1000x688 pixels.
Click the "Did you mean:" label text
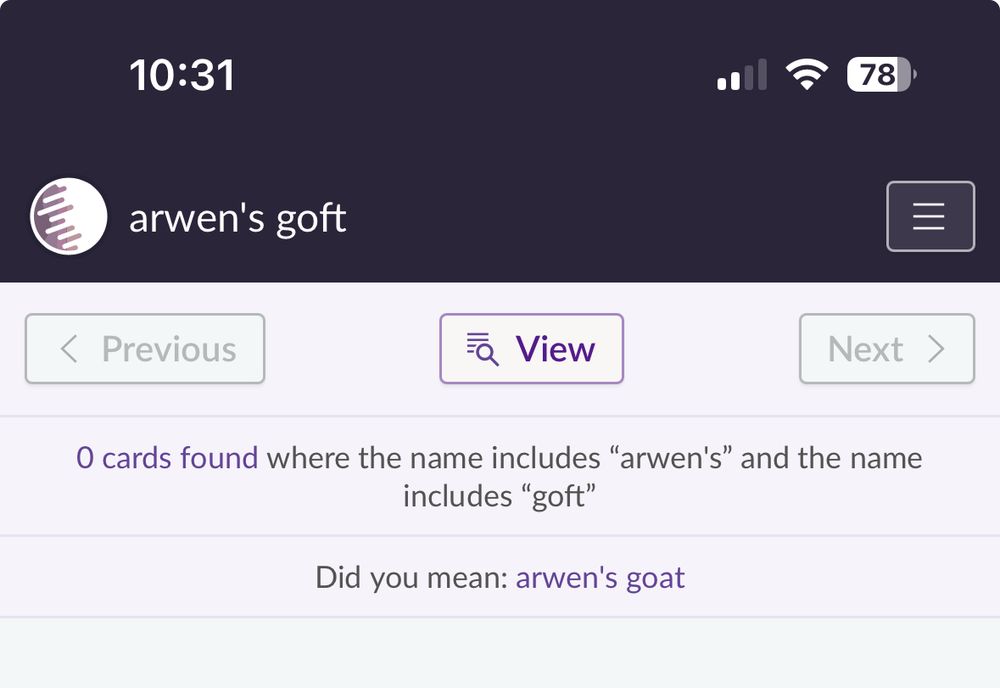(411, 578)
